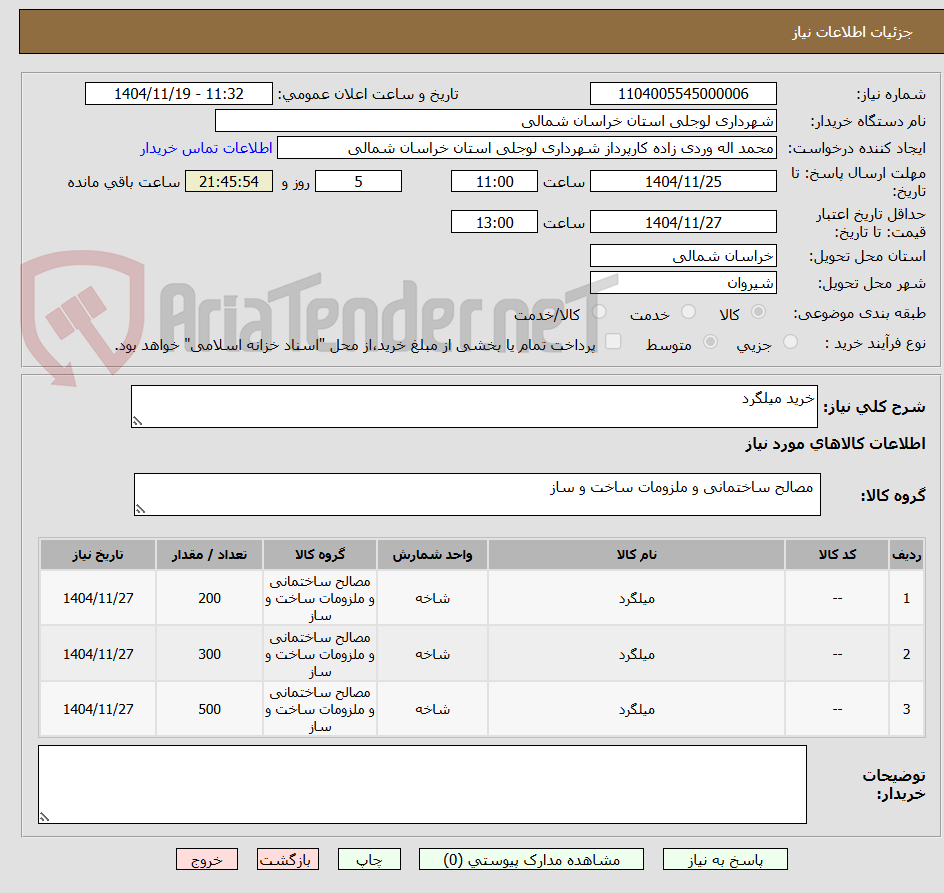Click the نام کالا column header
The width and height of the screenshot is (944, 893).
click(x=636, y=555)
